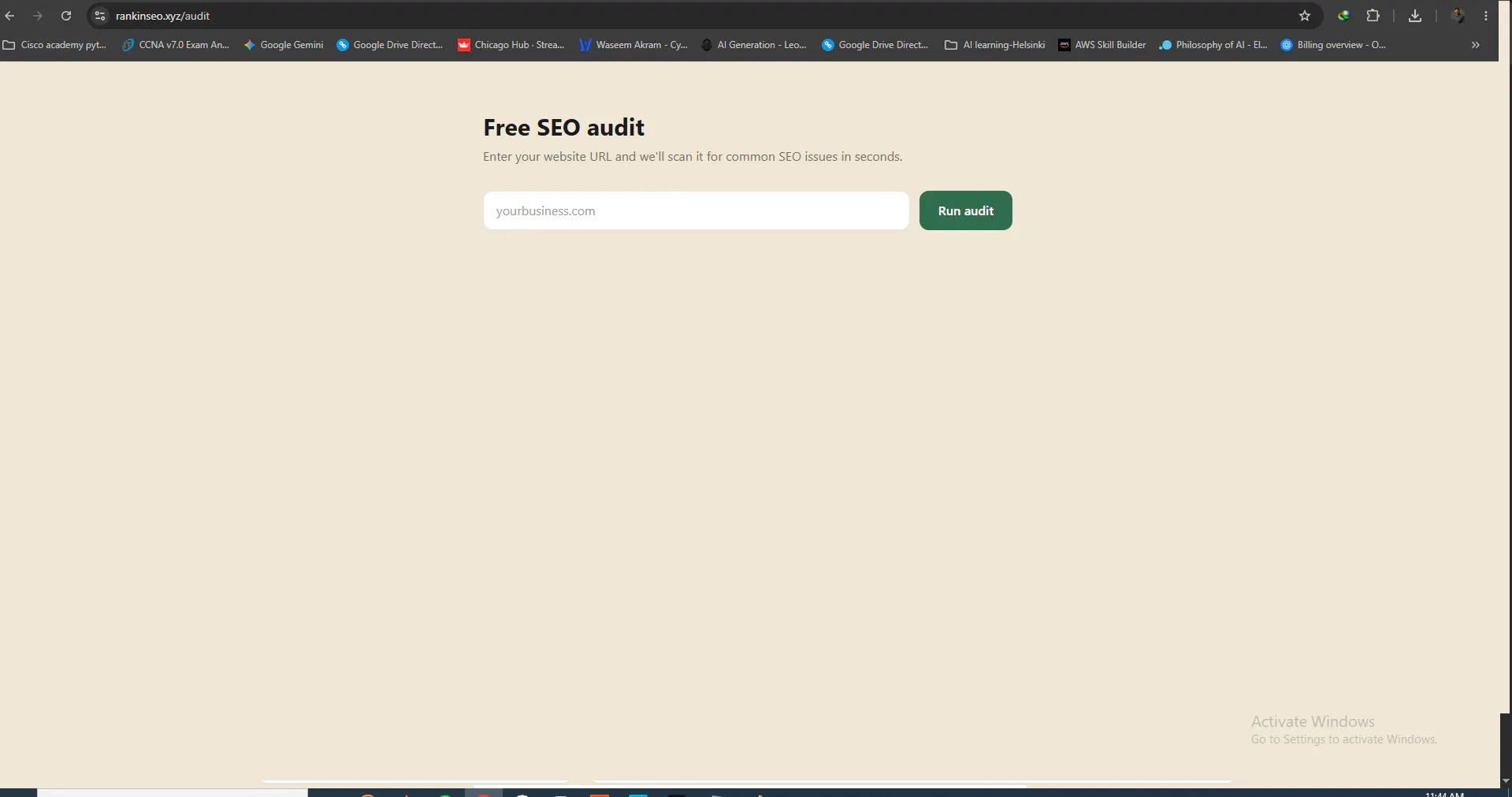Open the second Google Drive Direct... bookmark
Image resolution: width=1512 pixels, height=797 pixels.
875,45
